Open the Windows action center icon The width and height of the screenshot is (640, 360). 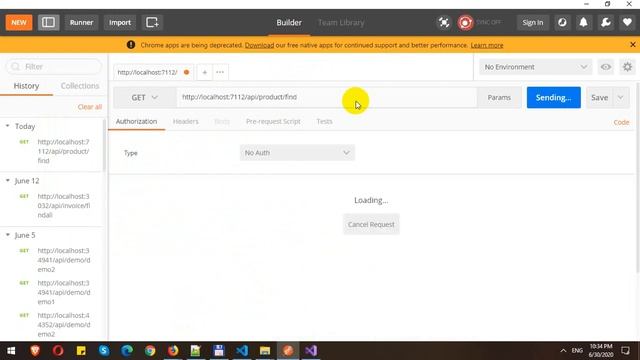click(x=625, y=351)
